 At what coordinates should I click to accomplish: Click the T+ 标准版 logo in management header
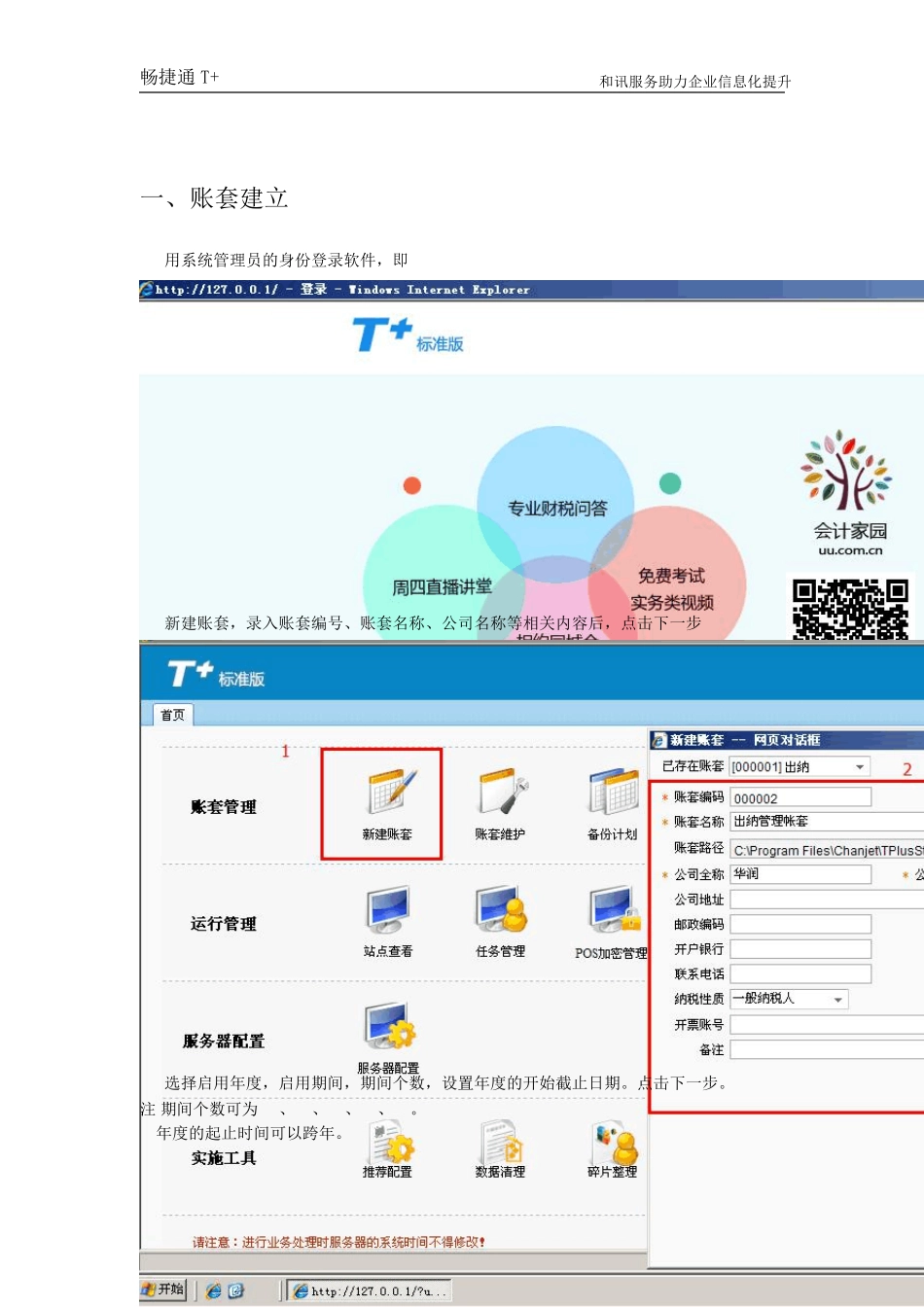point(216,674)
